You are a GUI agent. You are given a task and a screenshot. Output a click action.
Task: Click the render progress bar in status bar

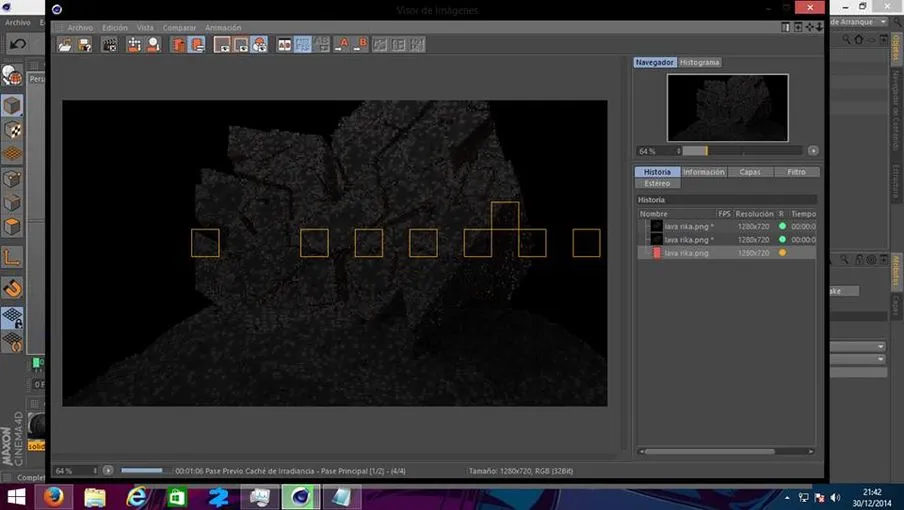146,470
